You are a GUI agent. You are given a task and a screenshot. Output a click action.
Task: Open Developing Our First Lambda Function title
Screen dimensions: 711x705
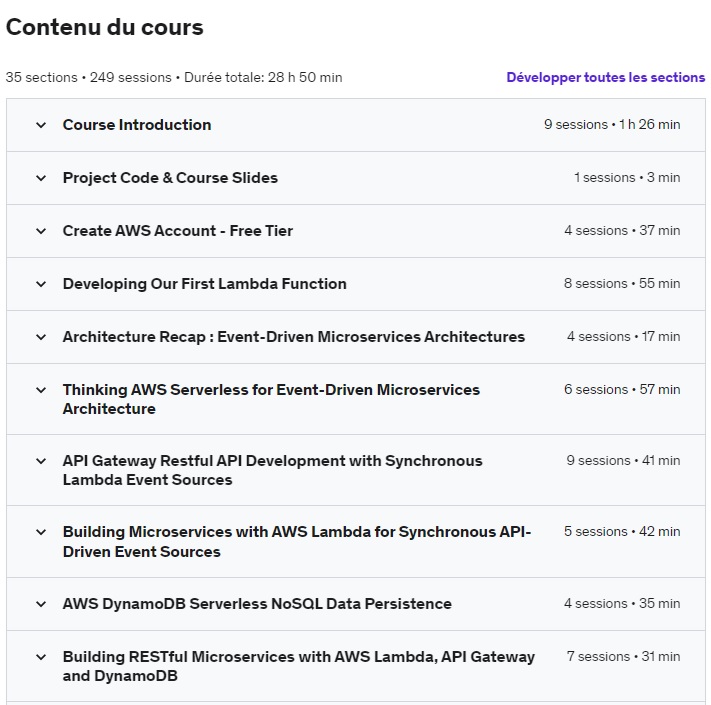205,284
